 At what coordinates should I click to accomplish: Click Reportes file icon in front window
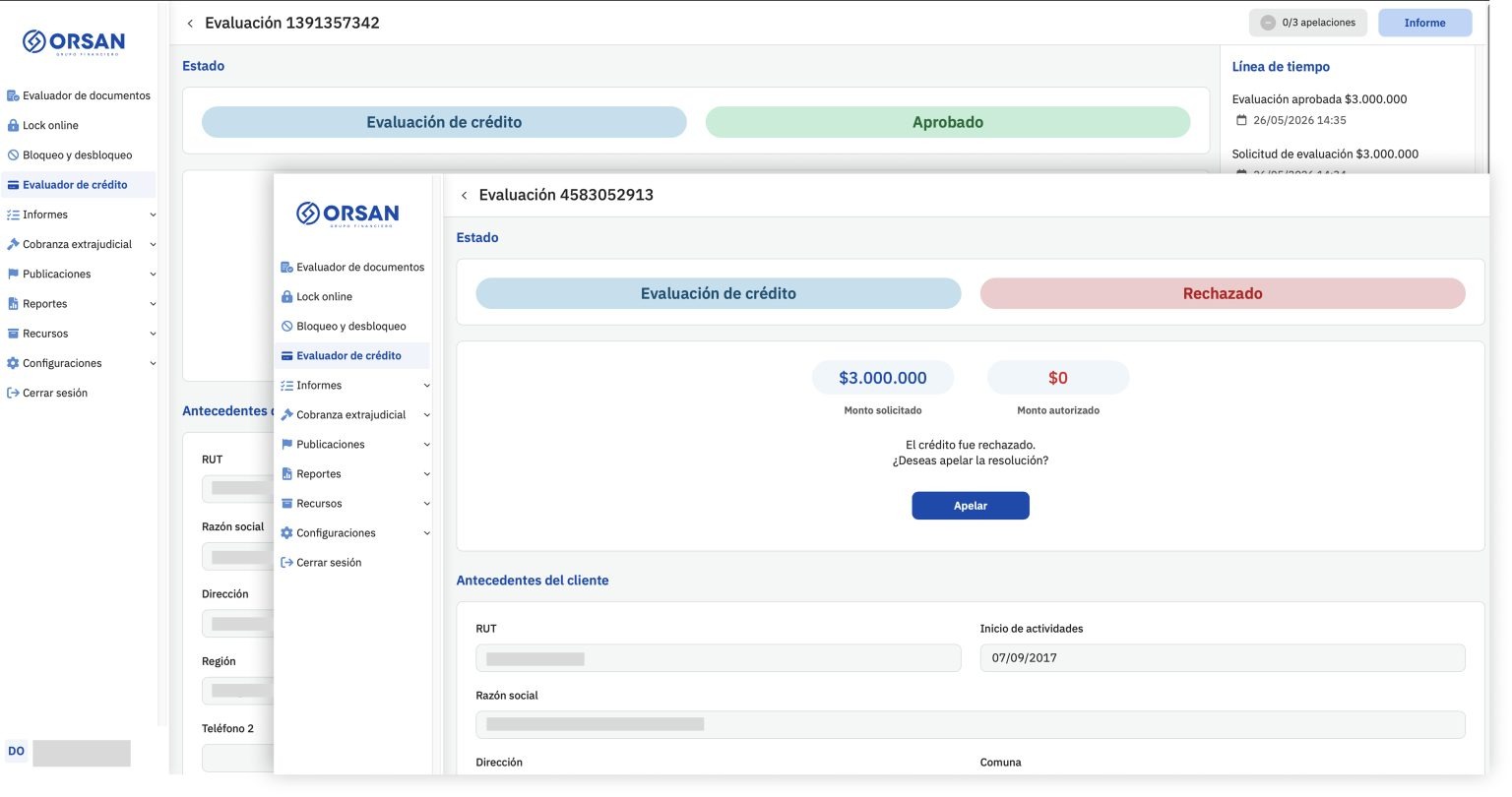coord(286,473)
